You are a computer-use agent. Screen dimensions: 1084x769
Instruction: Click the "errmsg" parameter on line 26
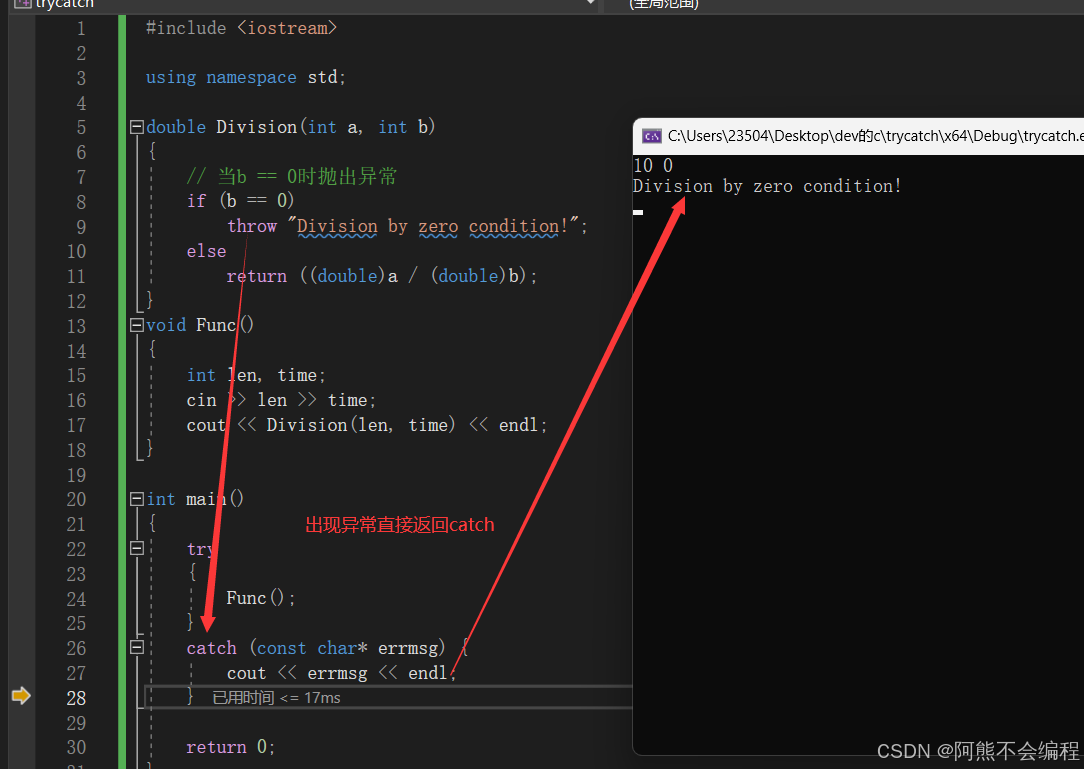click(x=408, y=648)
